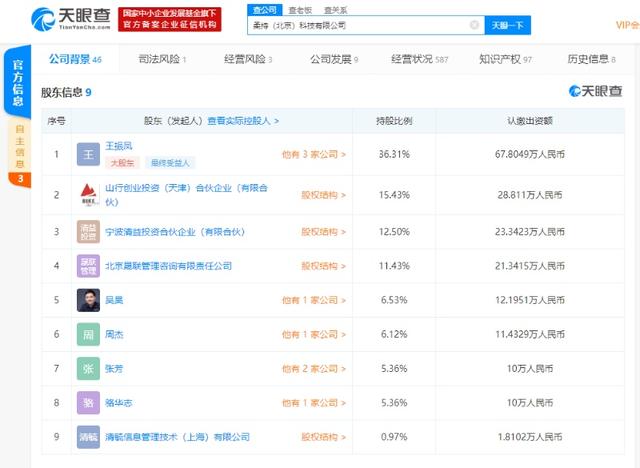Open the 经营风险 tab
640x468 pixels.
tap(248, 60)
